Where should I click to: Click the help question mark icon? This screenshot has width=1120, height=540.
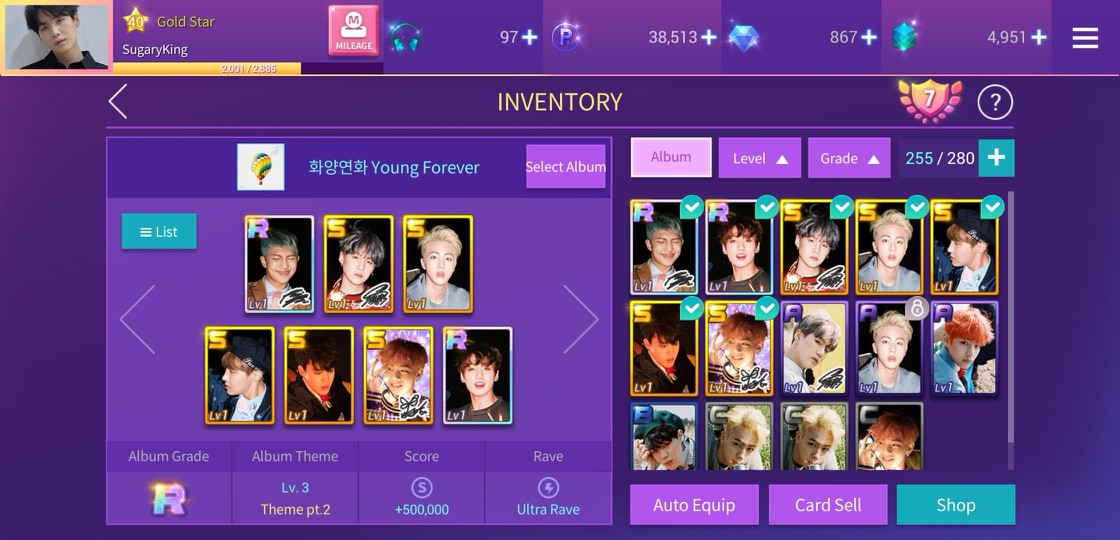click(x=995, y=103)
